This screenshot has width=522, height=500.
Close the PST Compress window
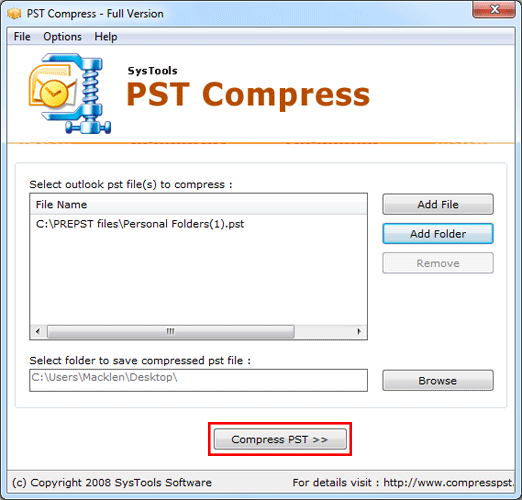pyautogui.click(x=494, y=10)
